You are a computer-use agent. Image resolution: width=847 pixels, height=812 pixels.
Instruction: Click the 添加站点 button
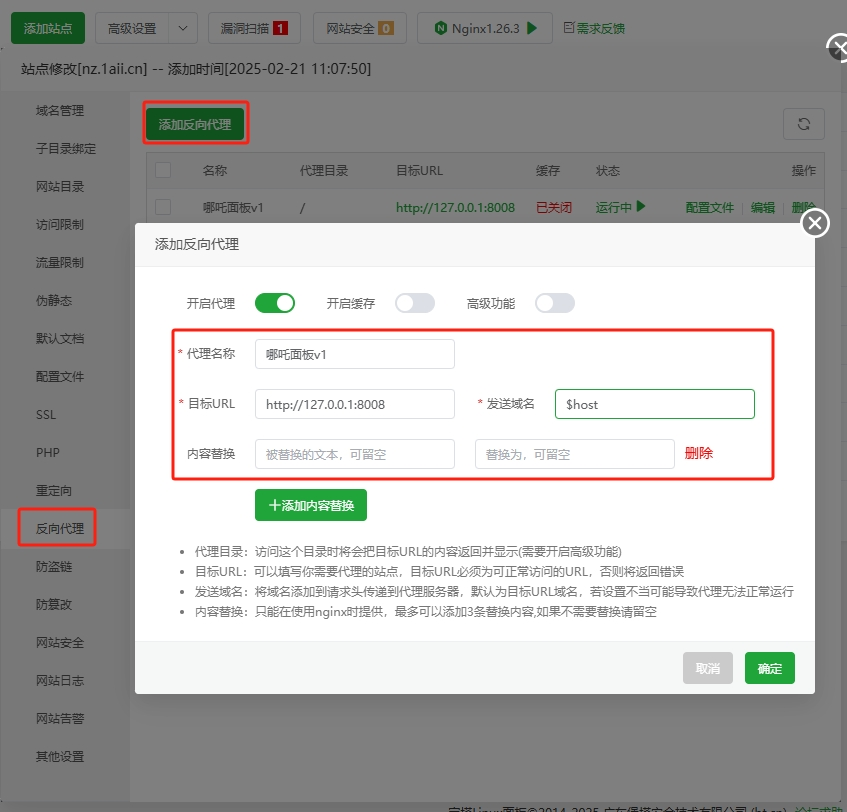47,28
